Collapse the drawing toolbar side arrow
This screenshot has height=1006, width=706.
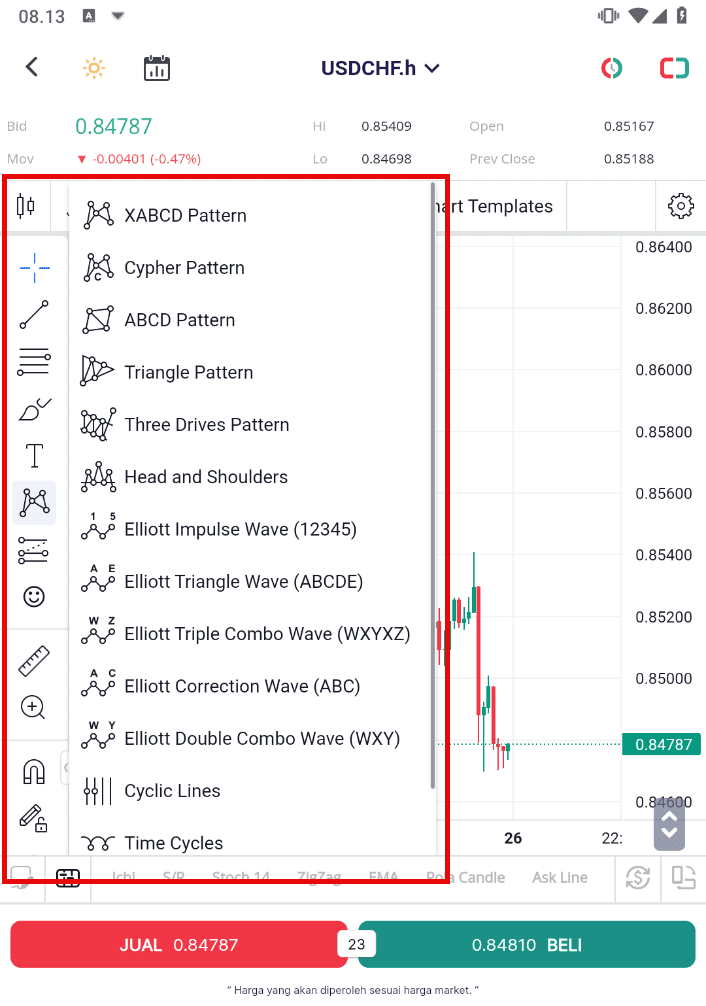point(65,767)
